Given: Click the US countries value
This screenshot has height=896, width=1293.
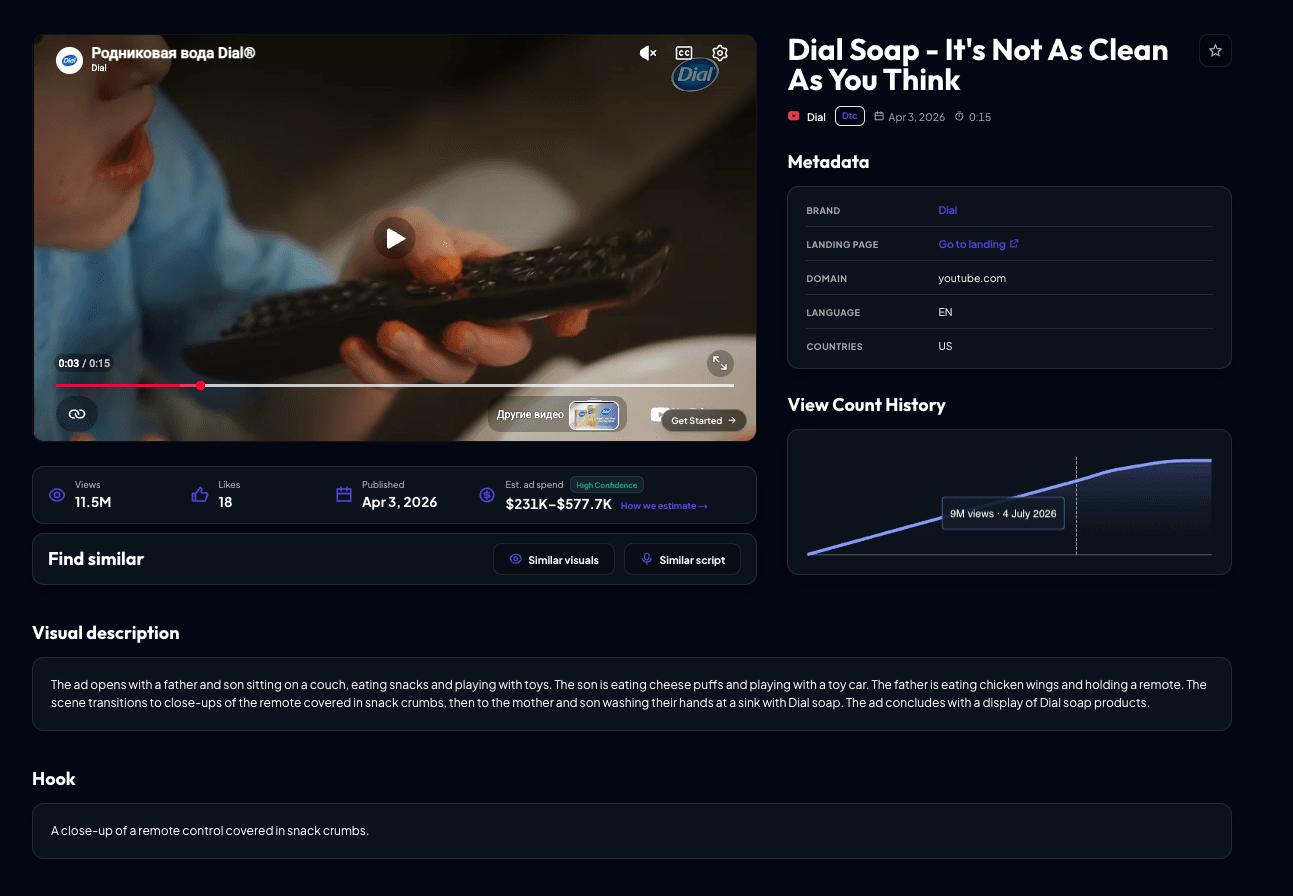Looking at the screenshot, I should 946,346.
